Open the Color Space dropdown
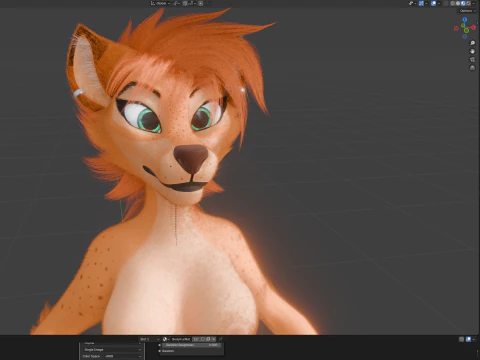Screen dimensions: 480x360 pos(123,356)
